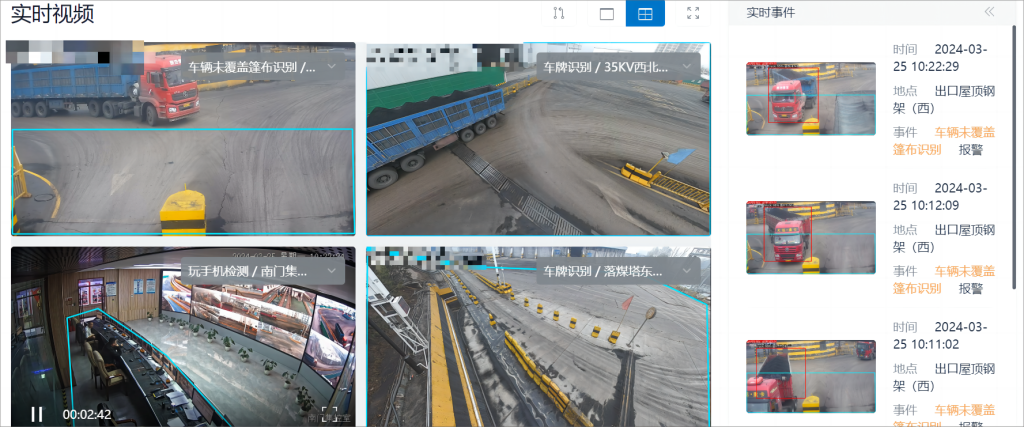Open the 10:12:09 event snapshot thumbnail

pyautogui.click(x=810, y=238)
